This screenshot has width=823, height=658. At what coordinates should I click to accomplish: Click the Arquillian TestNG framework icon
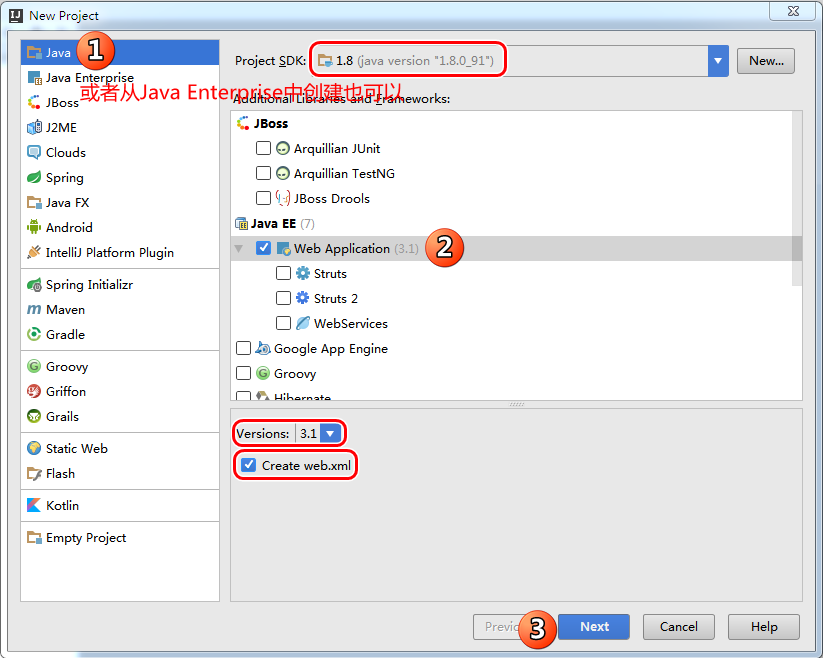283,173
